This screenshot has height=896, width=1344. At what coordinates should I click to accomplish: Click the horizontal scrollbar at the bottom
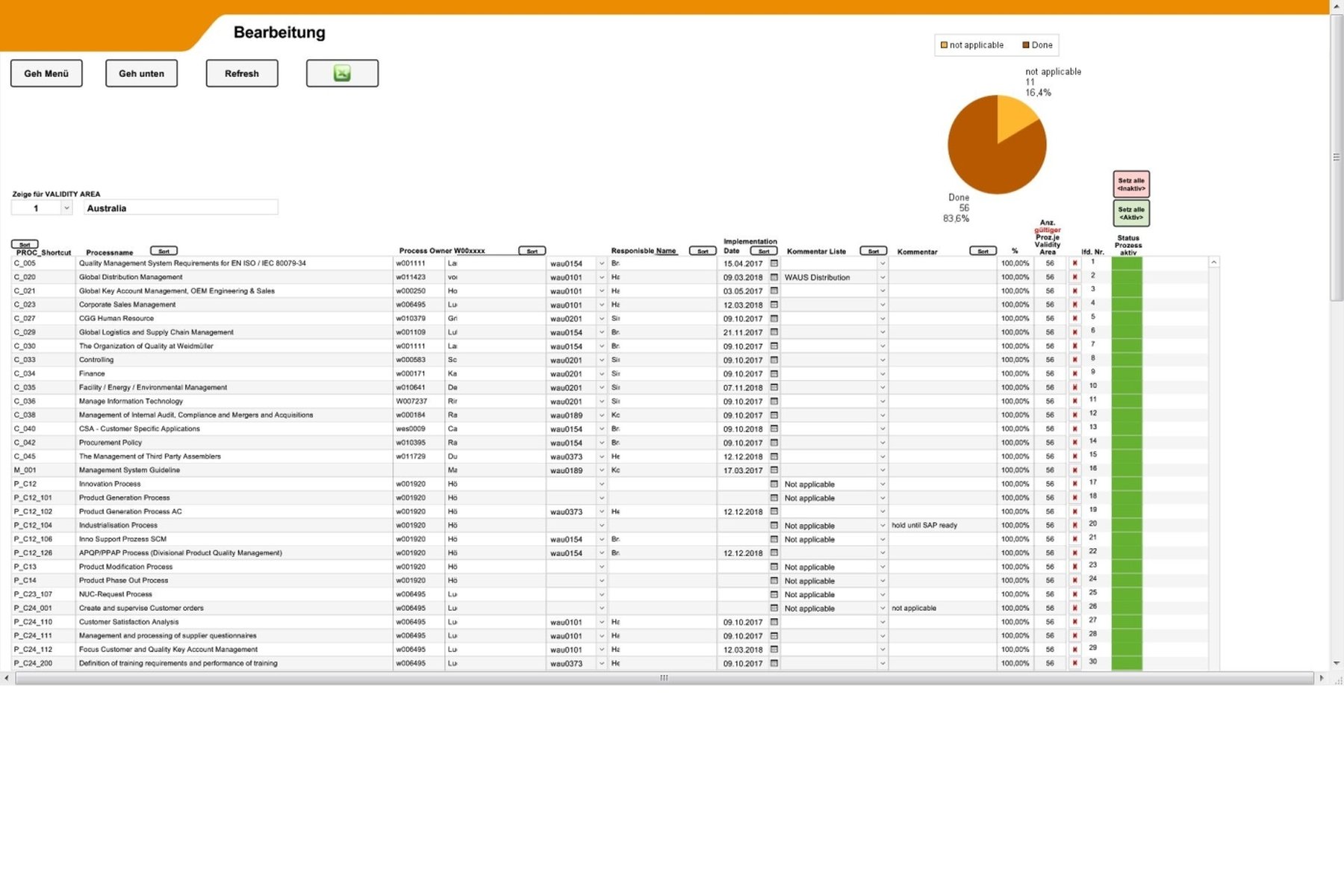click(664, 678)
